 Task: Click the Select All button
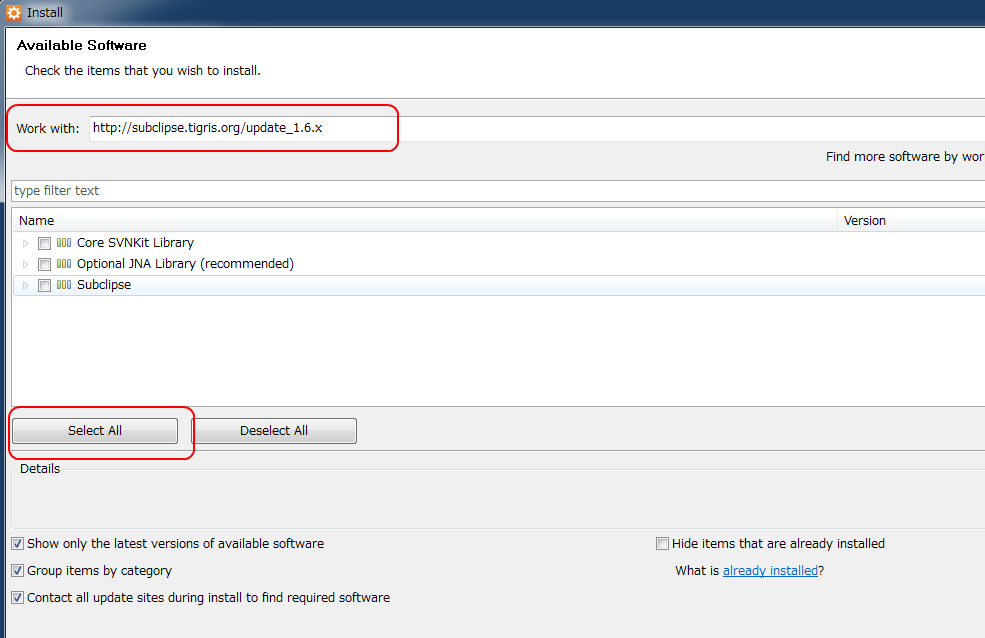[x=95, y=431]
